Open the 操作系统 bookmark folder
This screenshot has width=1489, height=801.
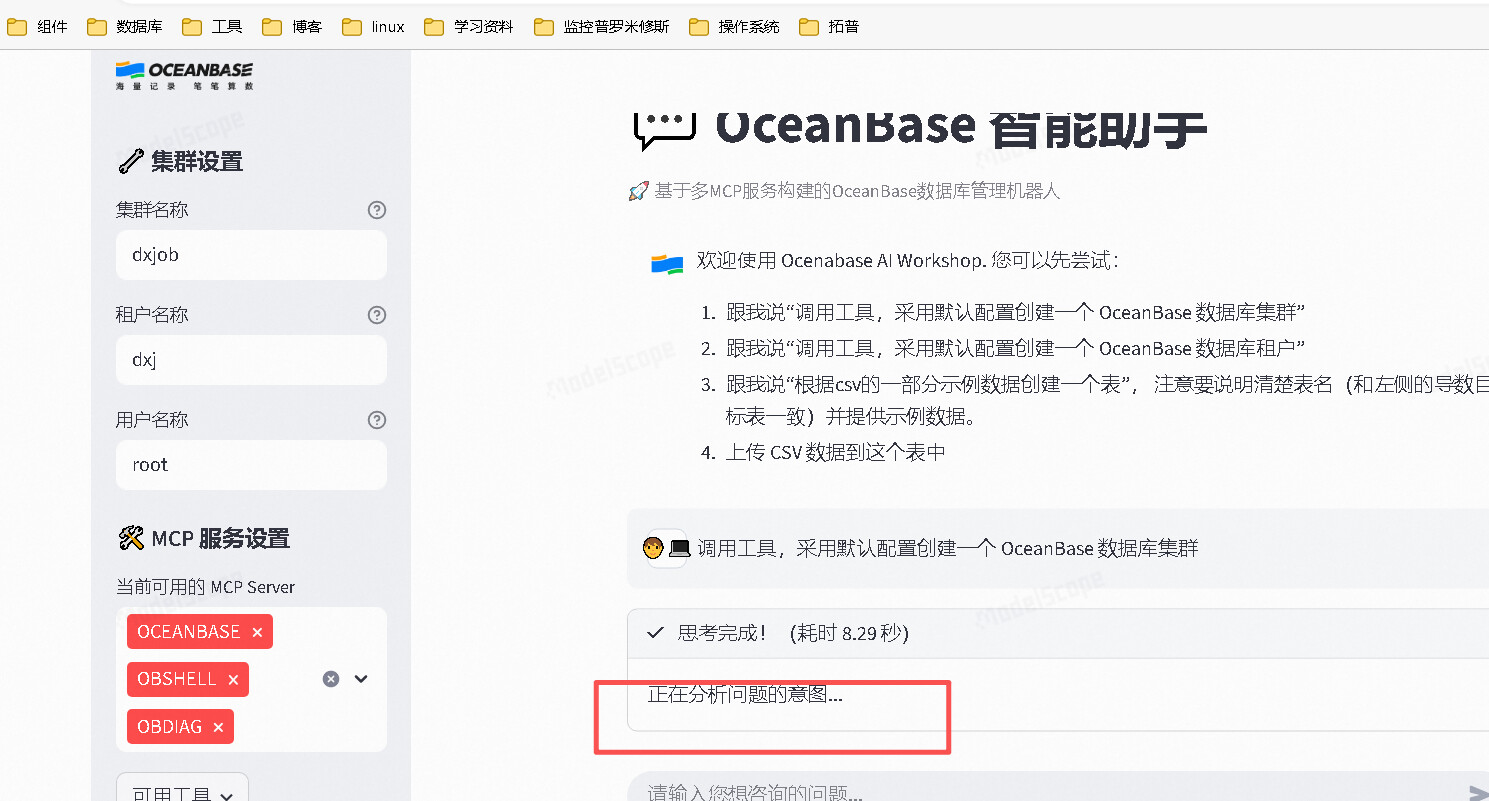point(735,27)
